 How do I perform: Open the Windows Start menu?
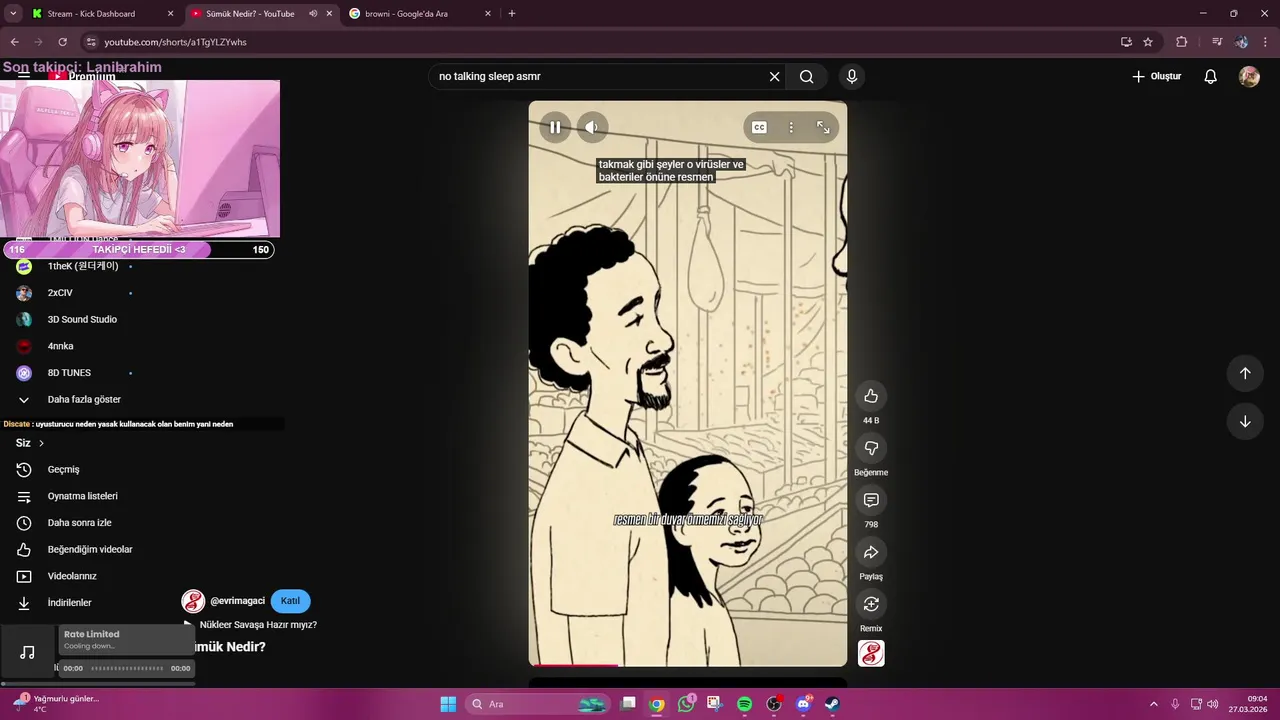(448, 704)
